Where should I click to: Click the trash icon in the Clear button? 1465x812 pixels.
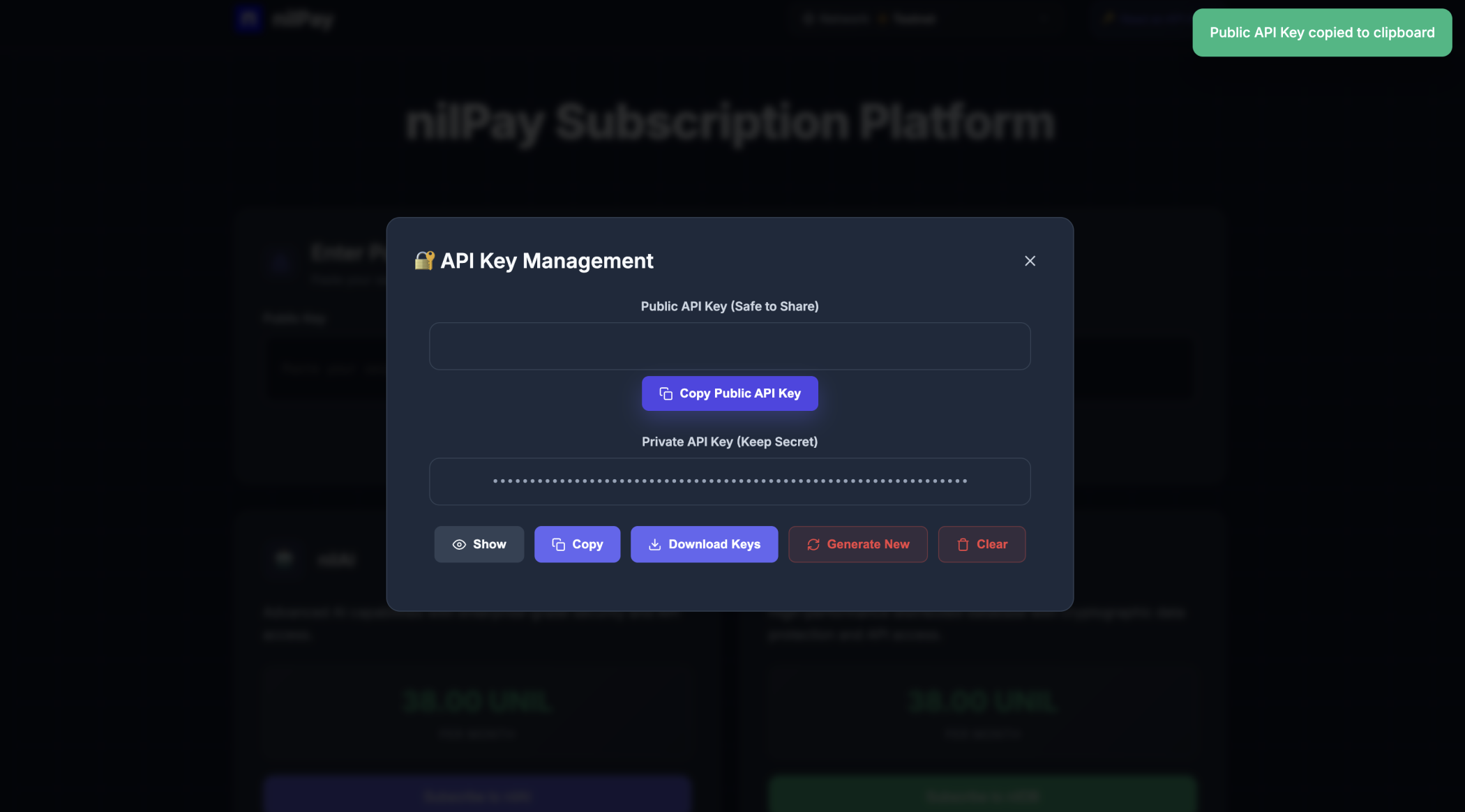point(963,544)
